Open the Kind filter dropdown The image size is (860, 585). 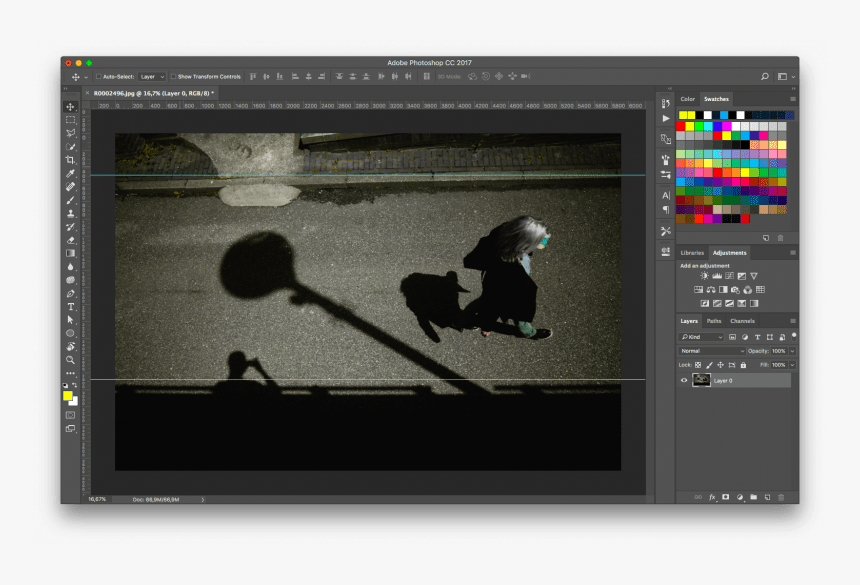pos(701,336)
